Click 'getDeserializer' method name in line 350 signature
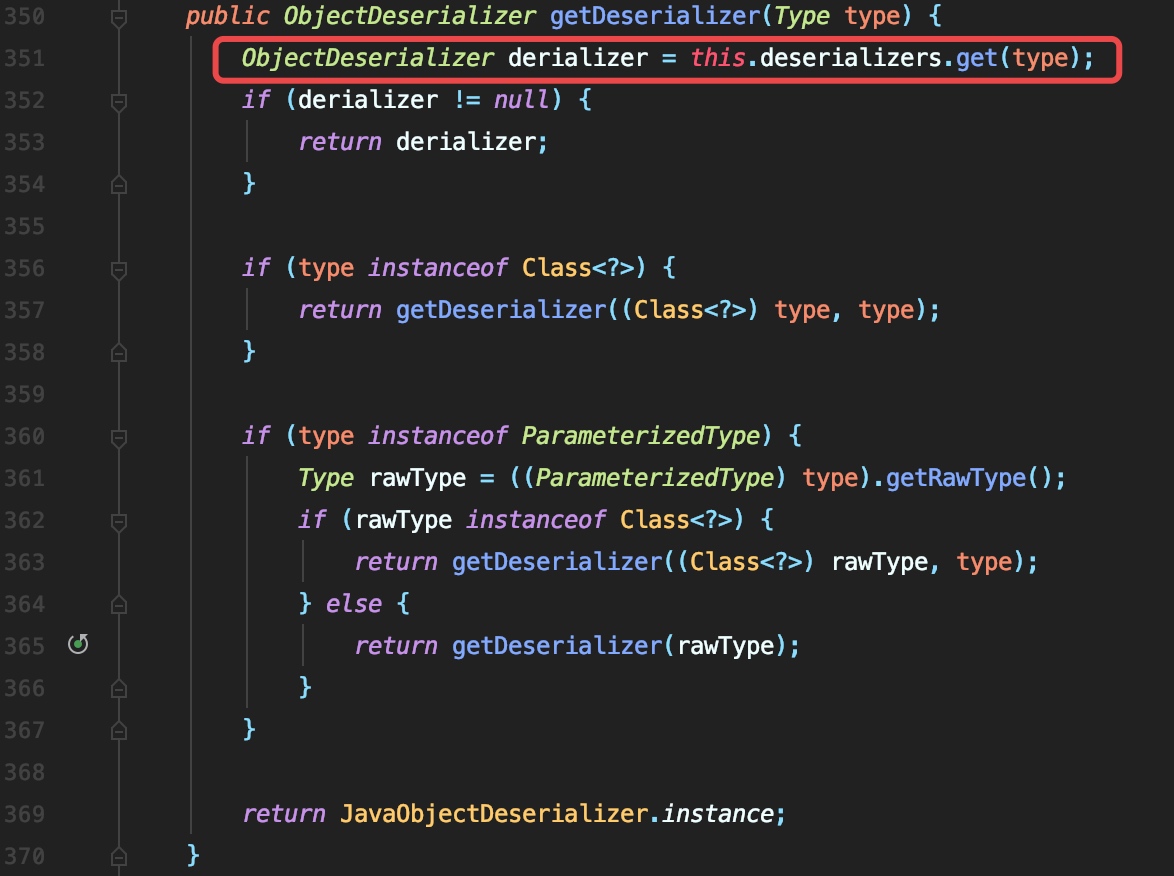The height and width of the screenshot is (876, 1174). (x=656, y=16)
